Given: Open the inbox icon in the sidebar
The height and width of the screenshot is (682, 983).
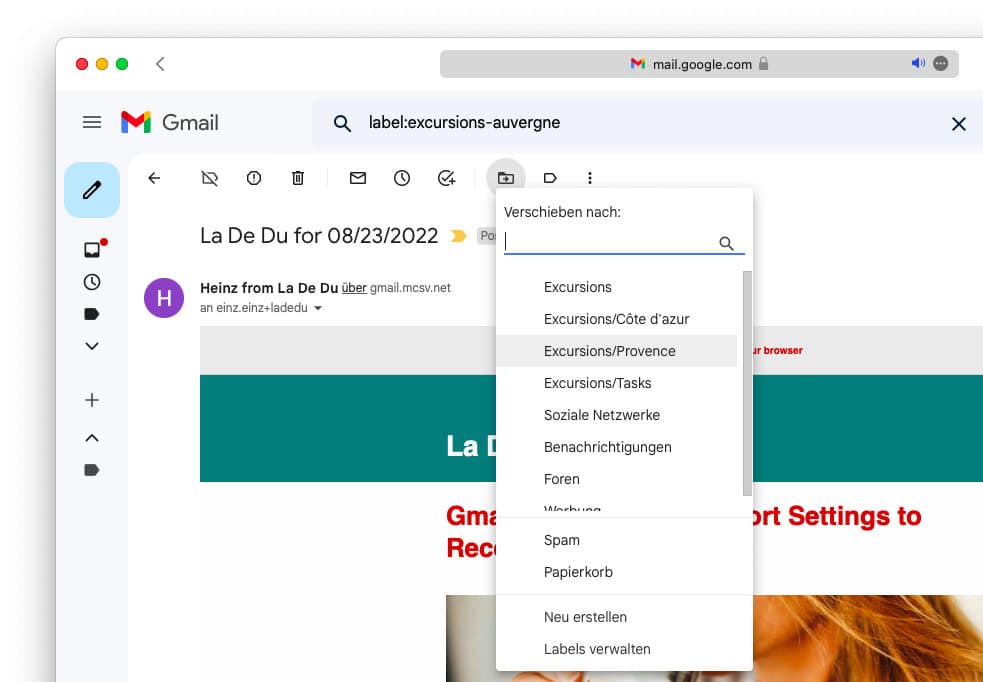Looking at the screenshot, I should point(92,249).
